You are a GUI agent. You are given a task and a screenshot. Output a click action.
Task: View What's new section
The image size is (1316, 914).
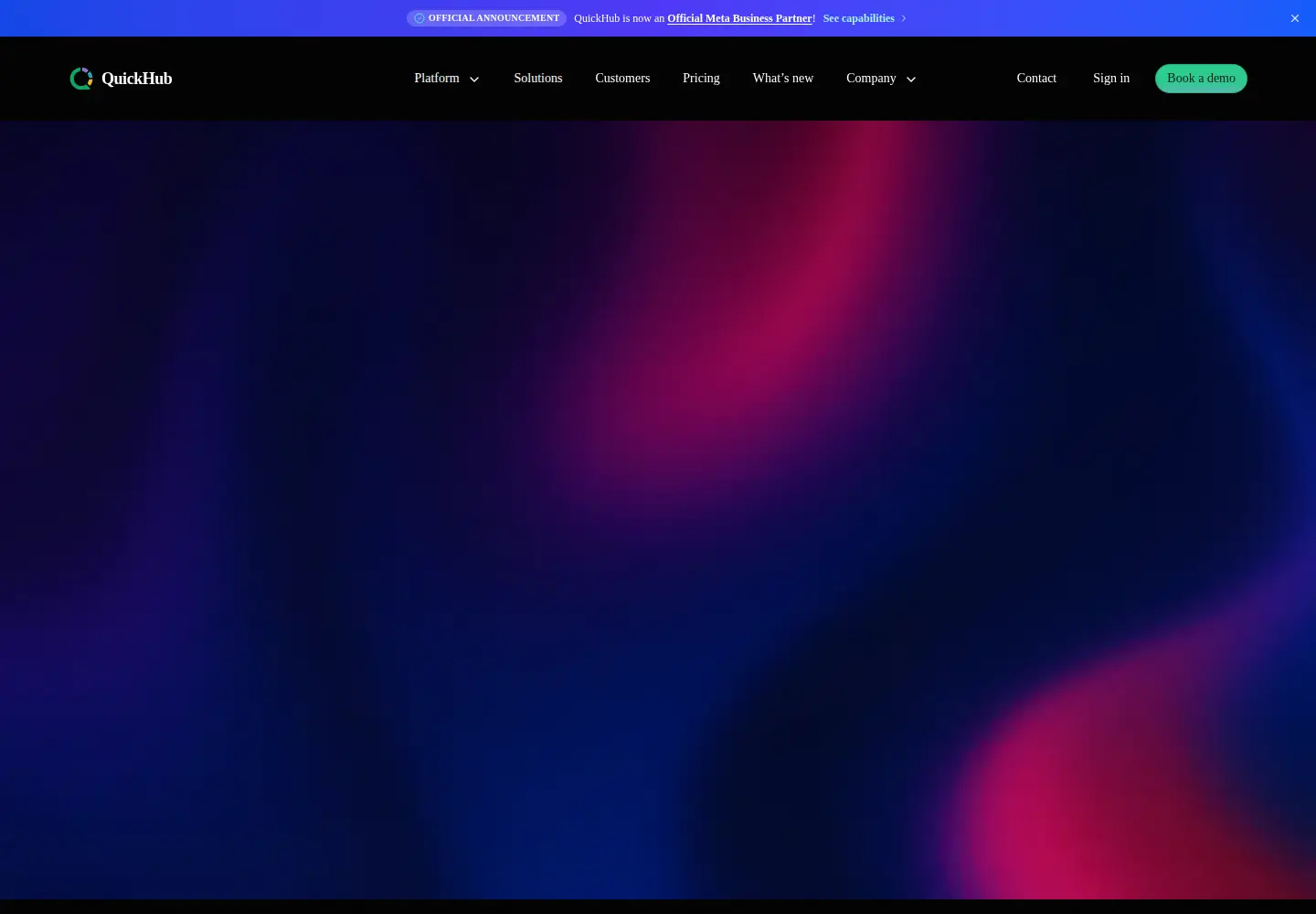pos(783,79)
